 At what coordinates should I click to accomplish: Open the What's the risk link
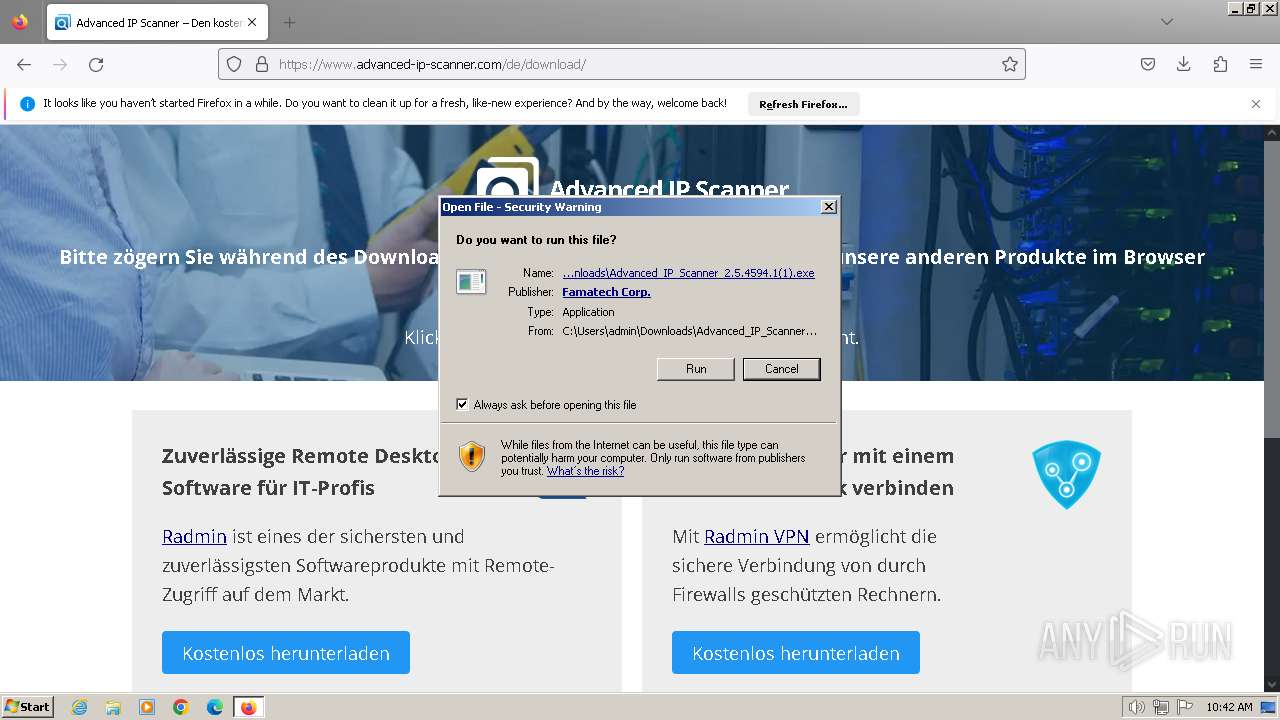point(585,471)
